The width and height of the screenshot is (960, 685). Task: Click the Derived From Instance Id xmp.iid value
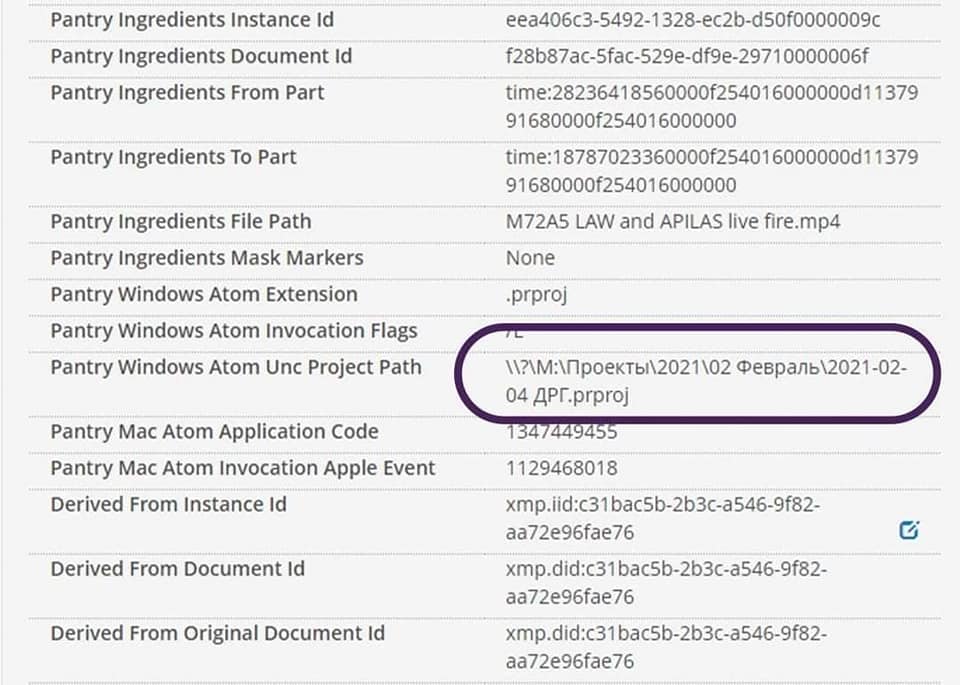point(663,518)
